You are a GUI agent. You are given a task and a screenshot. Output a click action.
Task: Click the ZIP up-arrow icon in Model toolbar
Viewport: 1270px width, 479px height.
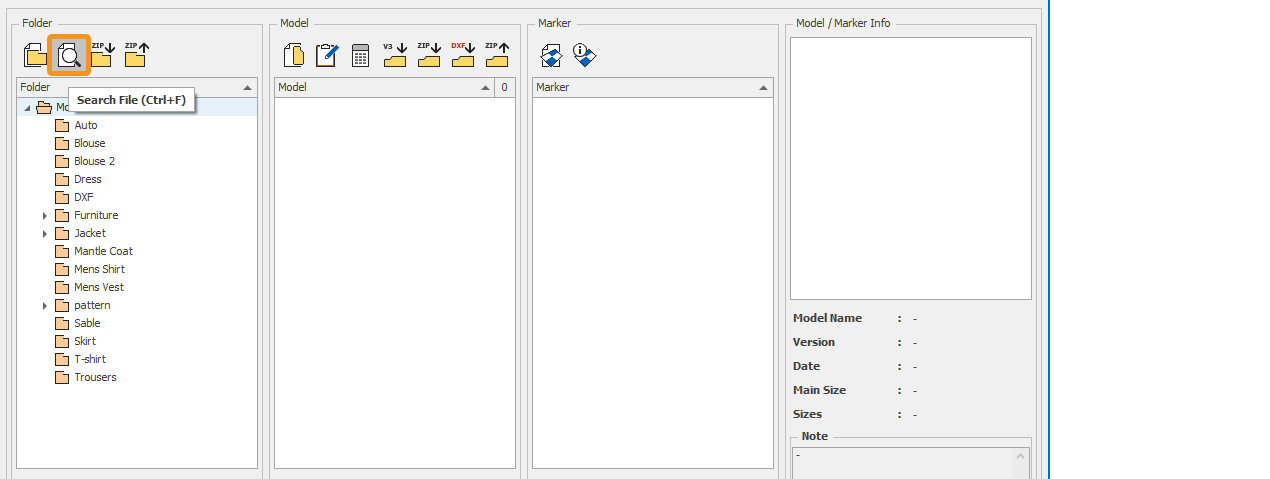496,55
